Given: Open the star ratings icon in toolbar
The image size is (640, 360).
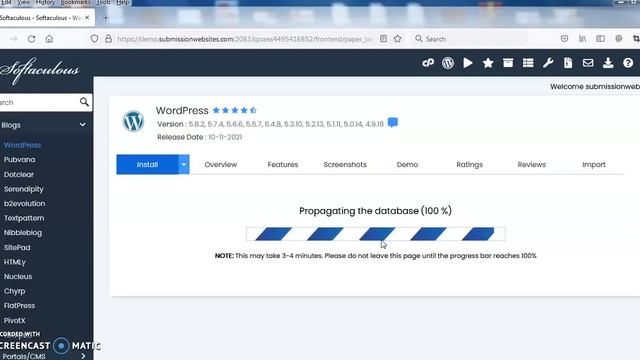Looking at the screenshot, I should (488, 63).
